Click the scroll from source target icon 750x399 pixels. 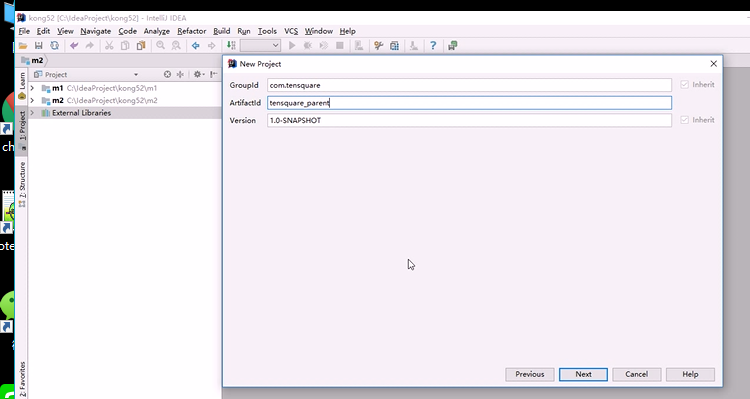(167, 74)
